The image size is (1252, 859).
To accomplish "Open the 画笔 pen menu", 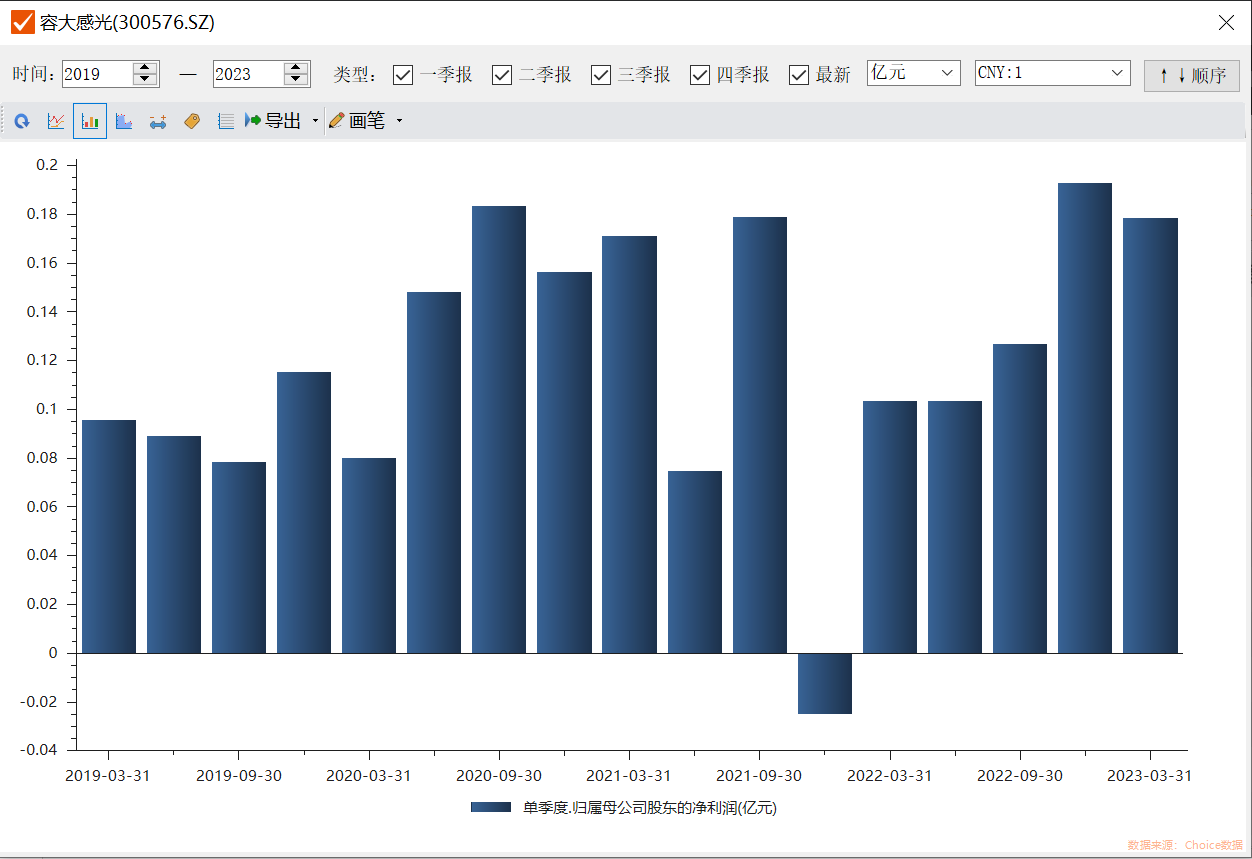I will tap(358, 121).
